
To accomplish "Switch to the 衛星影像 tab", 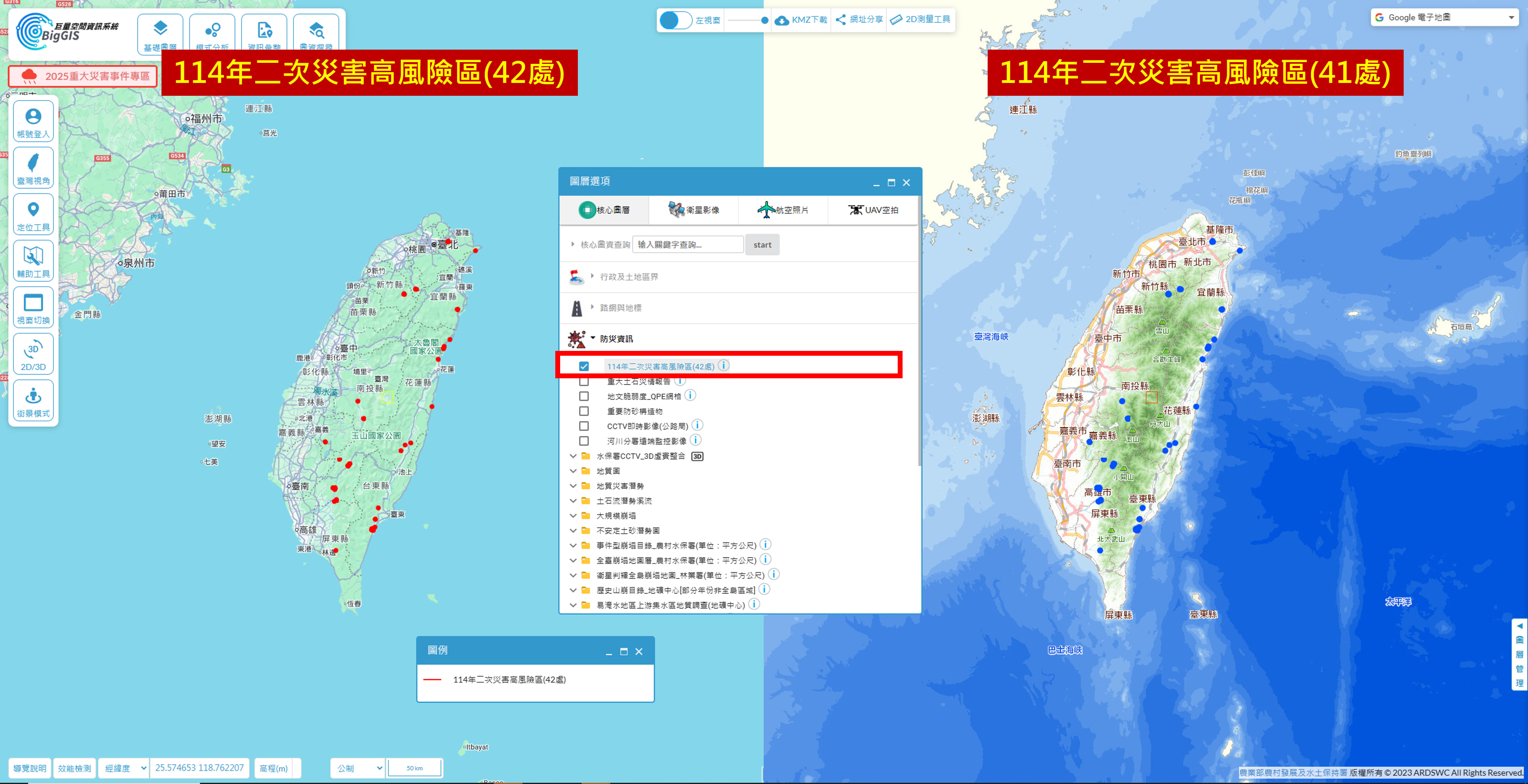I will click(694, 210).
